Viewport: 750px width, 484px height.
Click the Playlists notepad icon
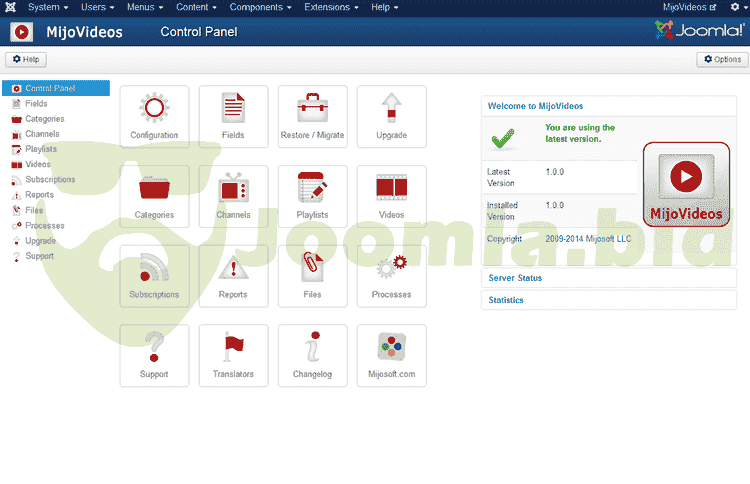312,188
